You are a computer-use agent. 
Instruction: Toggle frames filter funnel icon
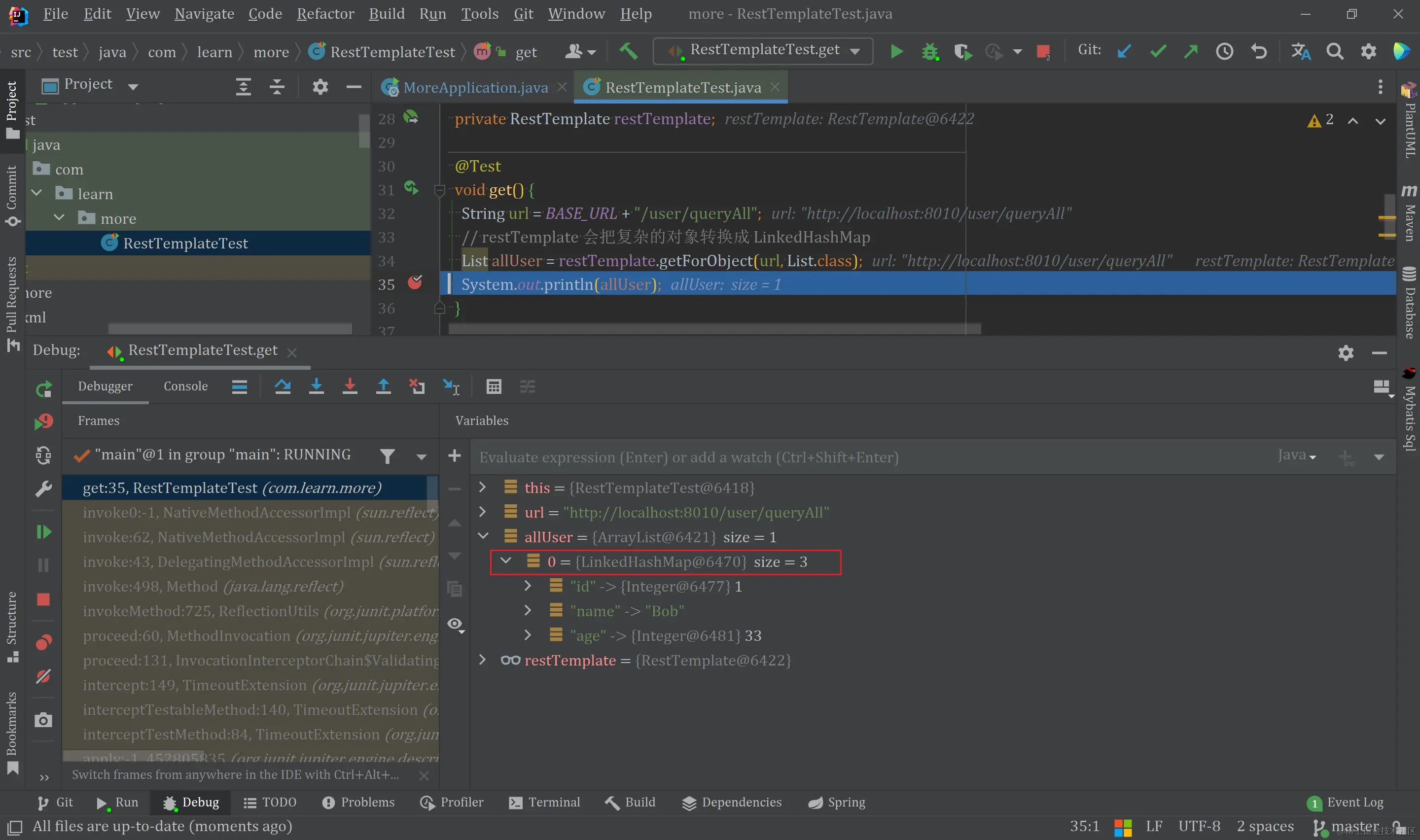click(387, 455)
